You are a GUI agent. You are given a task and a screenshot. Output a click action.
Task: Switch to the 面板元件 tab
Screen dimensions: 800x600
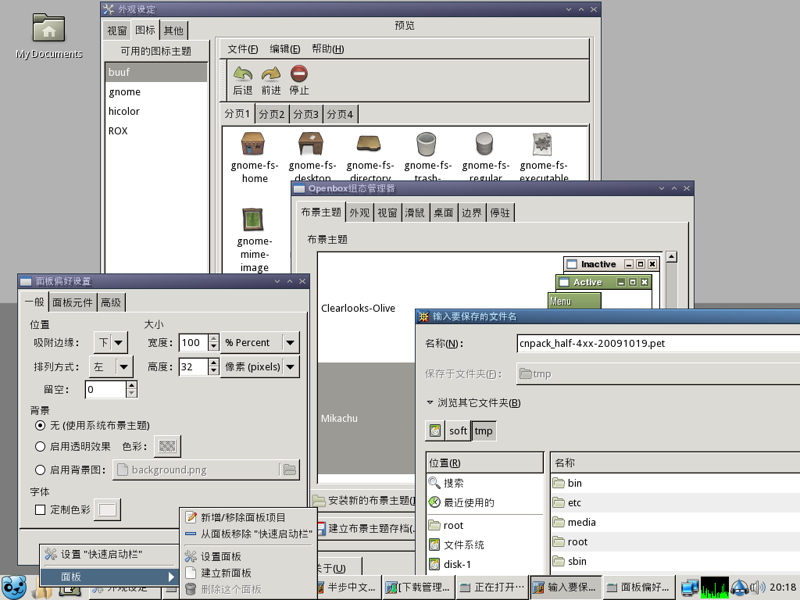(x=73, y=303)
